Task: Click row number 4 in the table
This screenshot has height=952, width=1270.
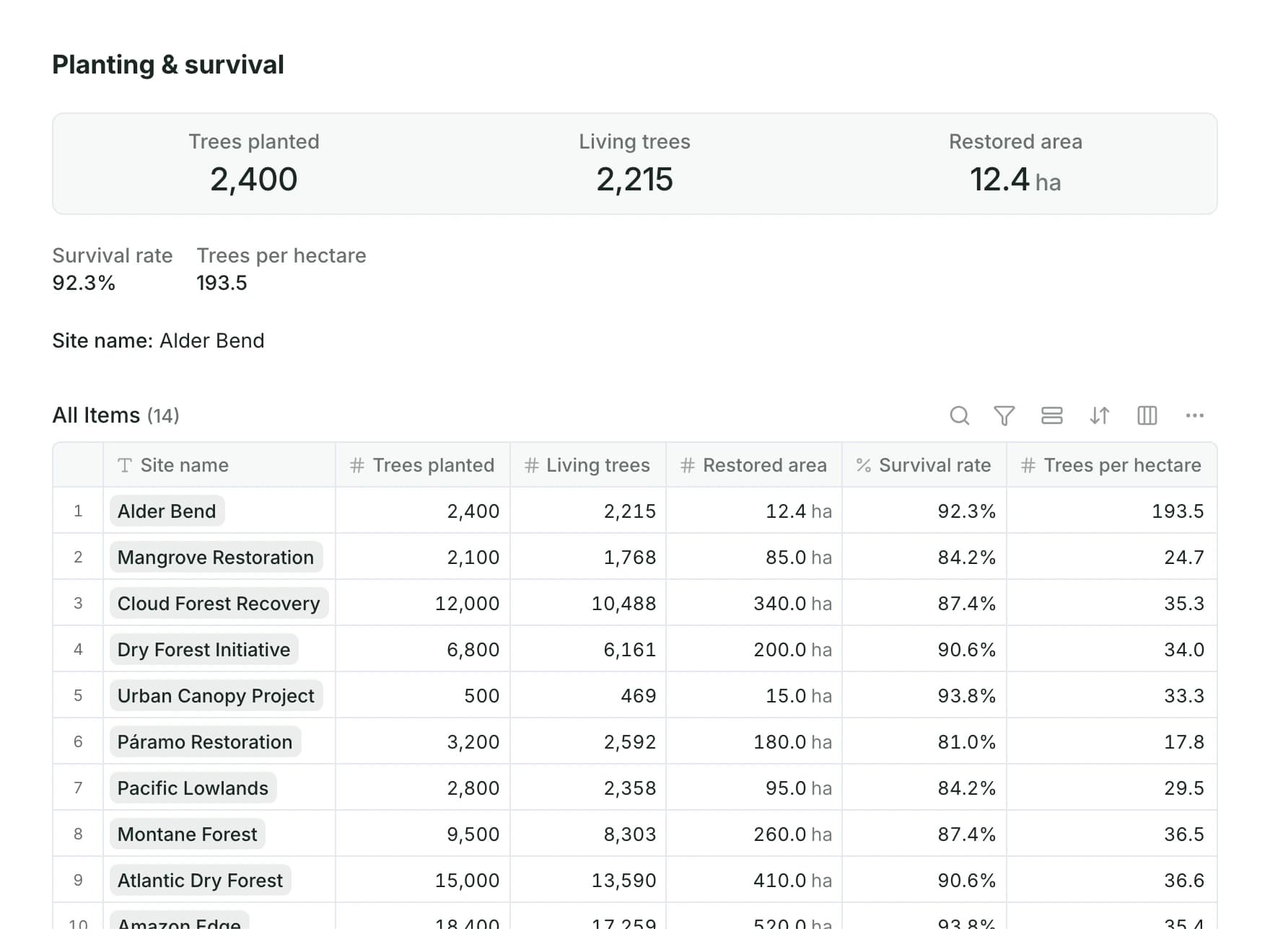Action: coord(78,650)
